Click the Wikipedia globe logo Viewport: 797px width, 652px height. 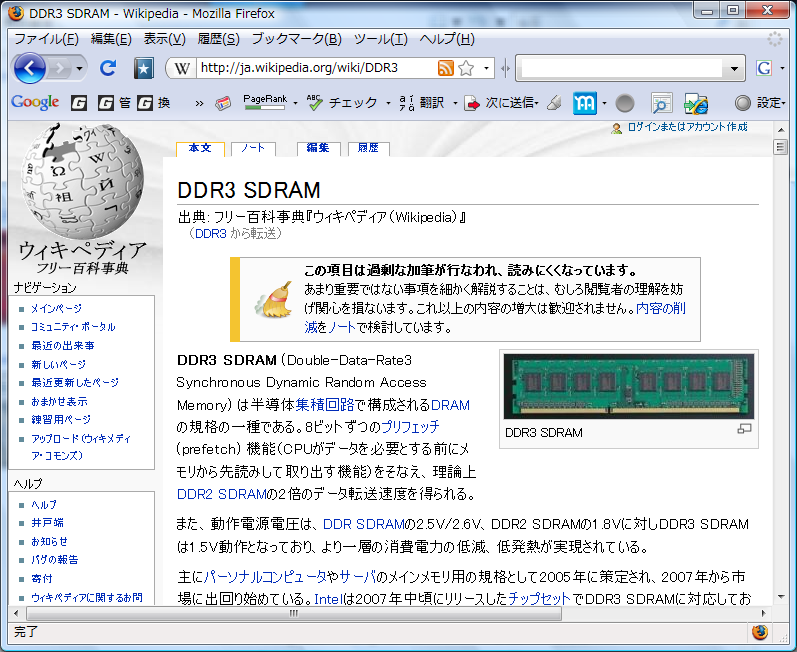(82, 182)
